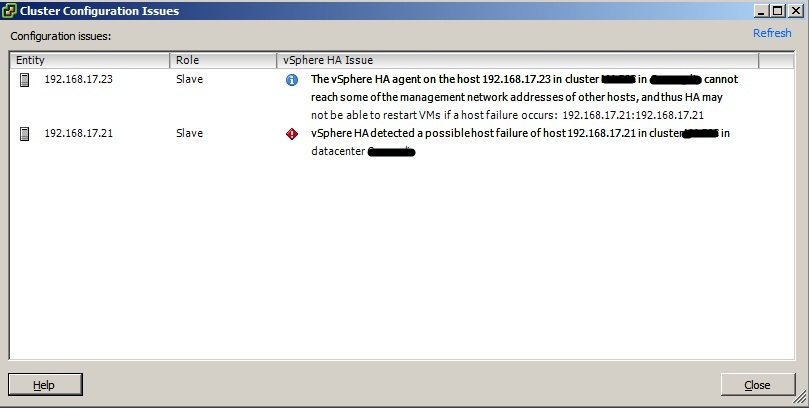Maximize the Cluster Configuration Issues window
This screenshot has height=408, width=809.
778,10
